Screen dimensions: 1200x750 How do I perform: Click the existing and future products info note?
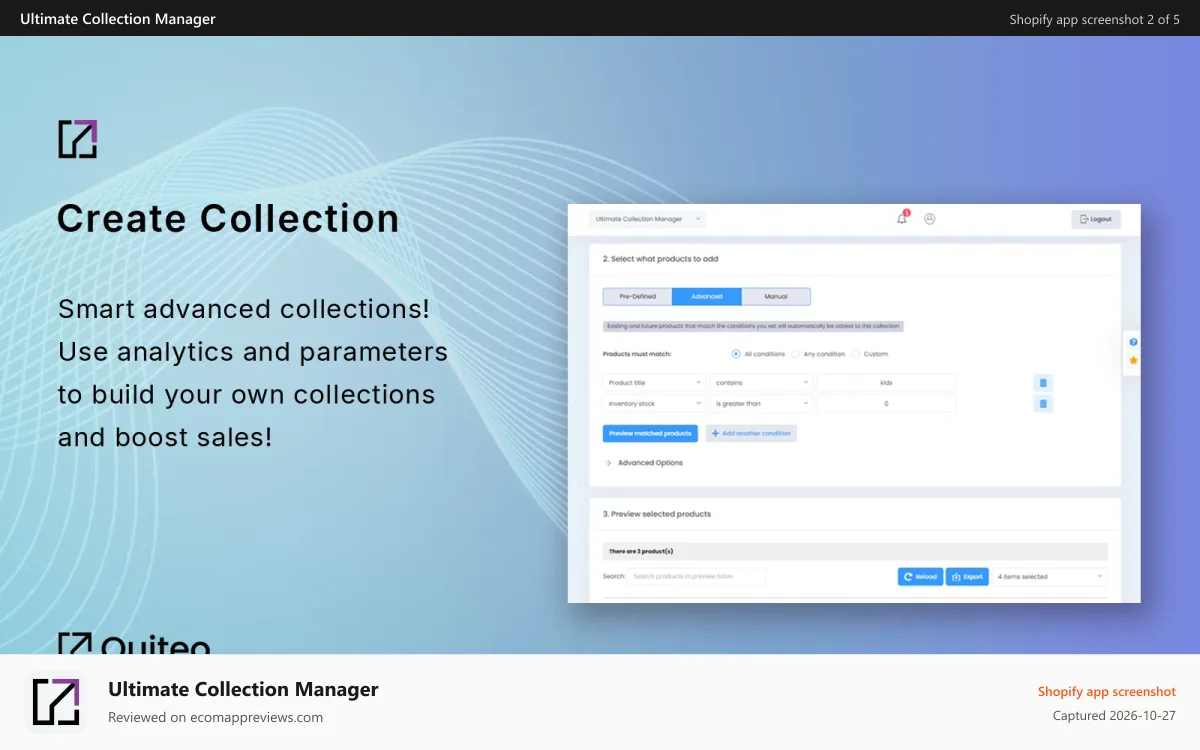(754, 326)
